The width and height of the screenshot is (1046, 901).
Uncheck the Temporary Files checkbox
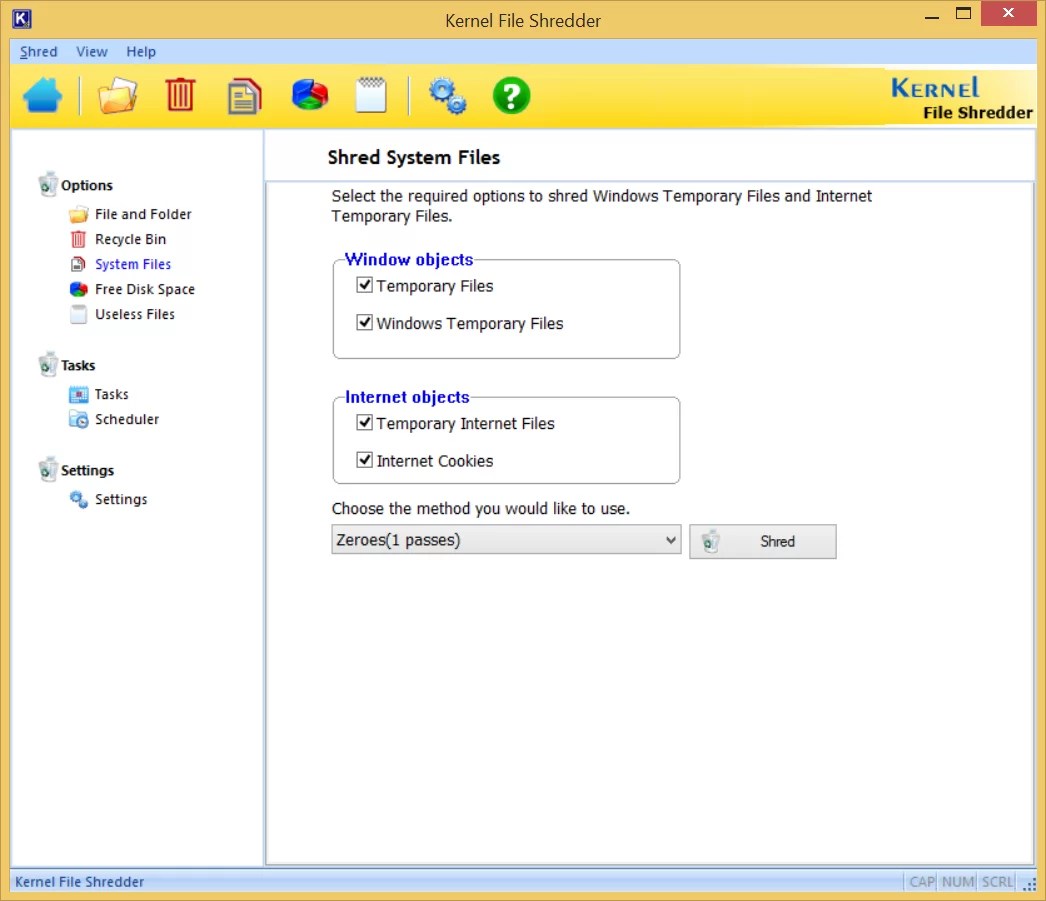(364, 285)
